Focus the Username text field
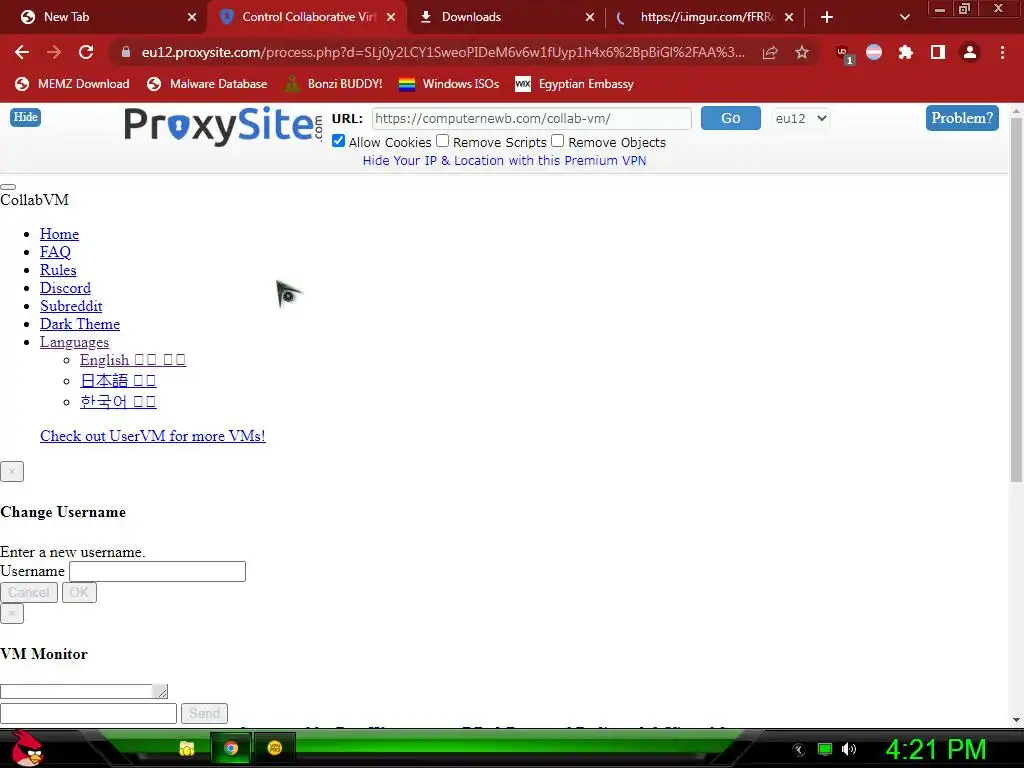The width and height of the screenshot is (1024, 768). pyautogui.click(x=157, y=571)
